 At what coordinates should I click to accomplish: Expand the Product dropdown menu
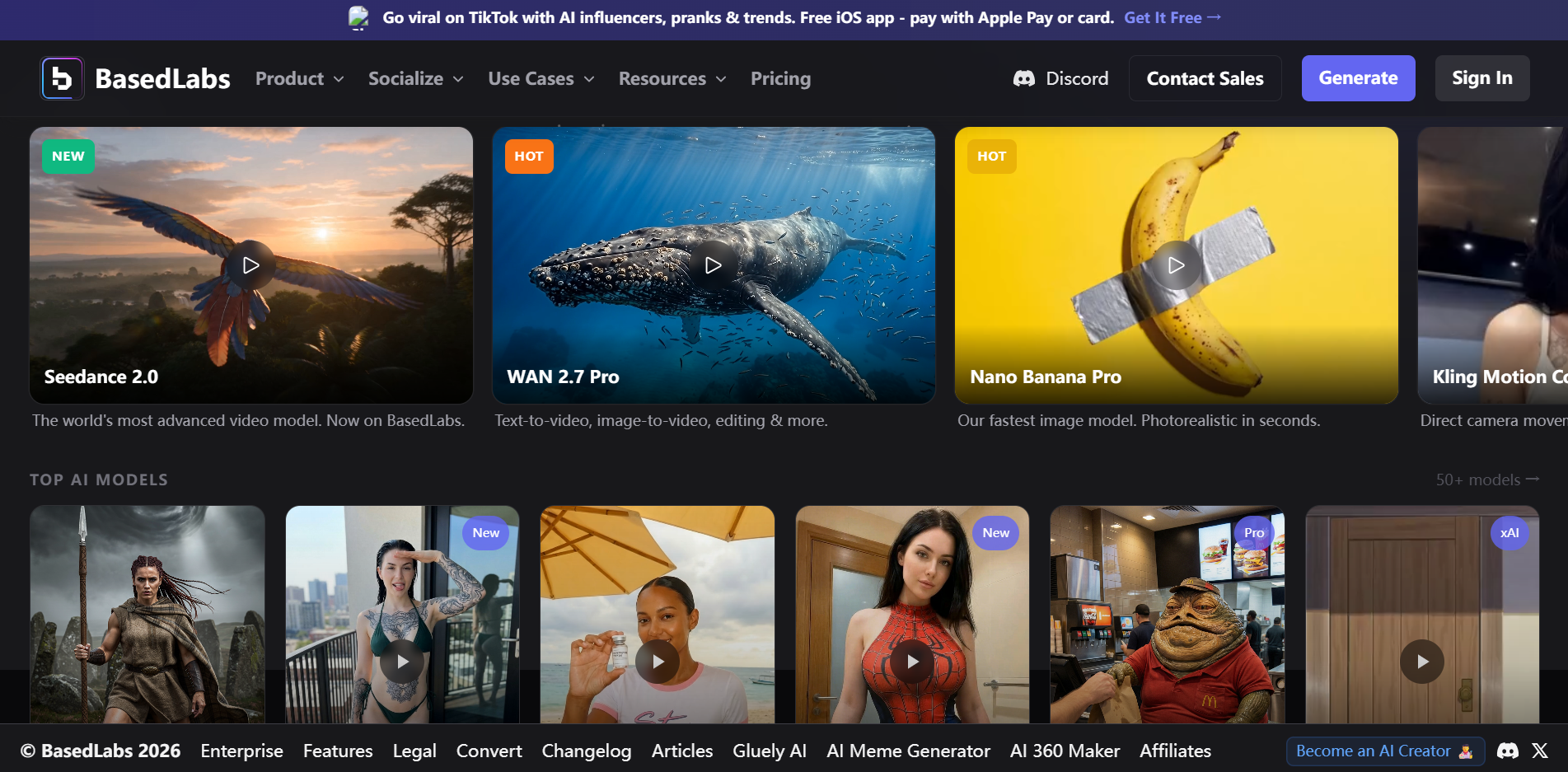300,78
